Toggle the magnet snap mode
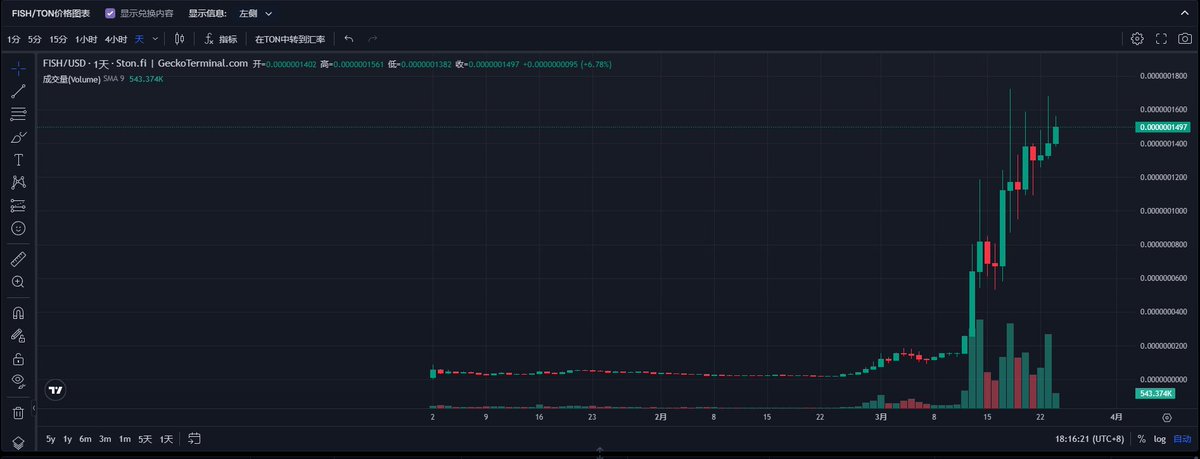 point(18,313)
